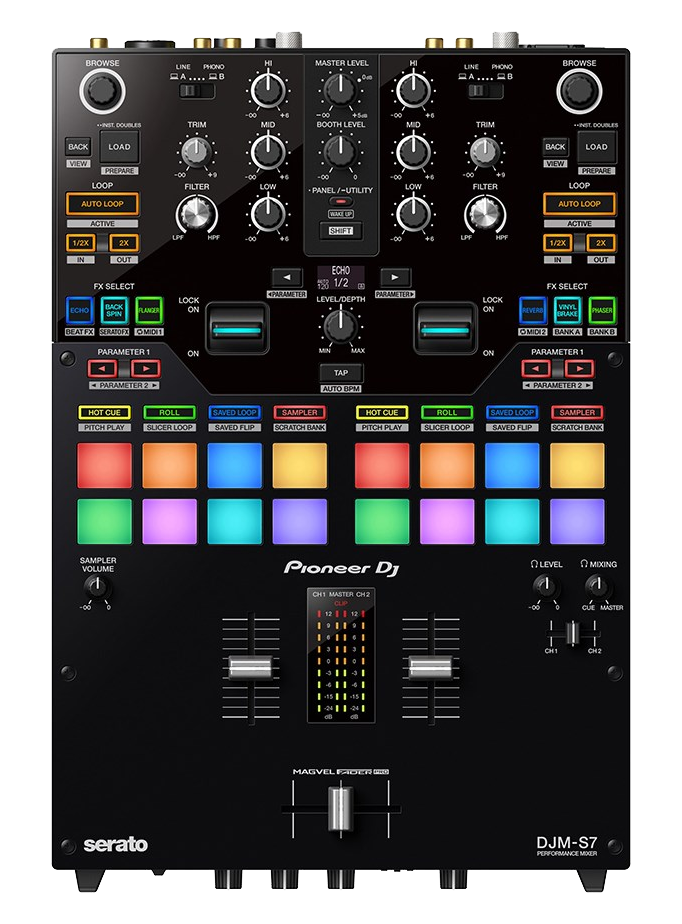Trigger the VINYL BRAKE effect button
Screen dimensions: 682x924
(567, 310)
